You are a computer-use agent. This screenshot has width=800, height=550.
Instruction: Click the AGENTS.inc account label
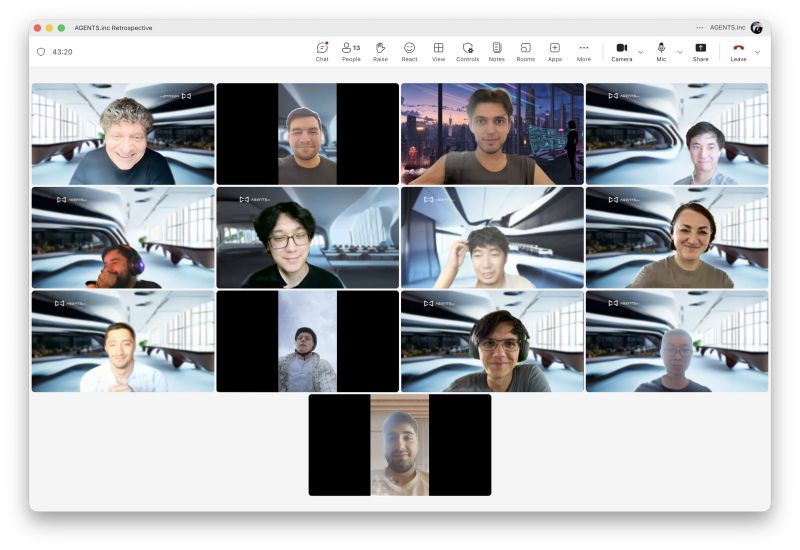[x=727, y=28]
